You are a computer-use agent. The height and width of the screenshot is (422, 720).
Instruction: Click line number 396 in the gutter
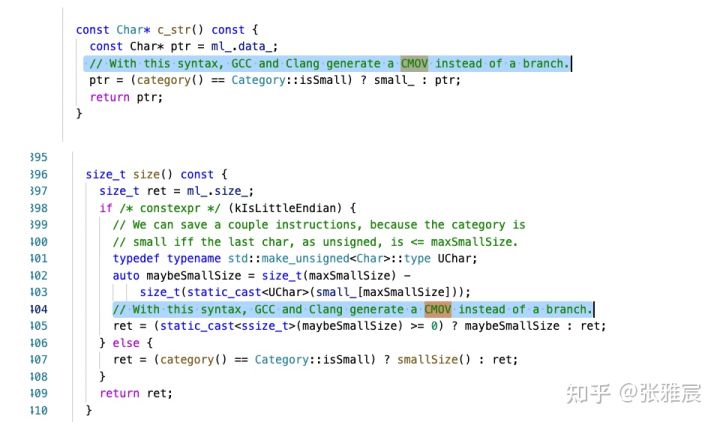tap(38, 174)
